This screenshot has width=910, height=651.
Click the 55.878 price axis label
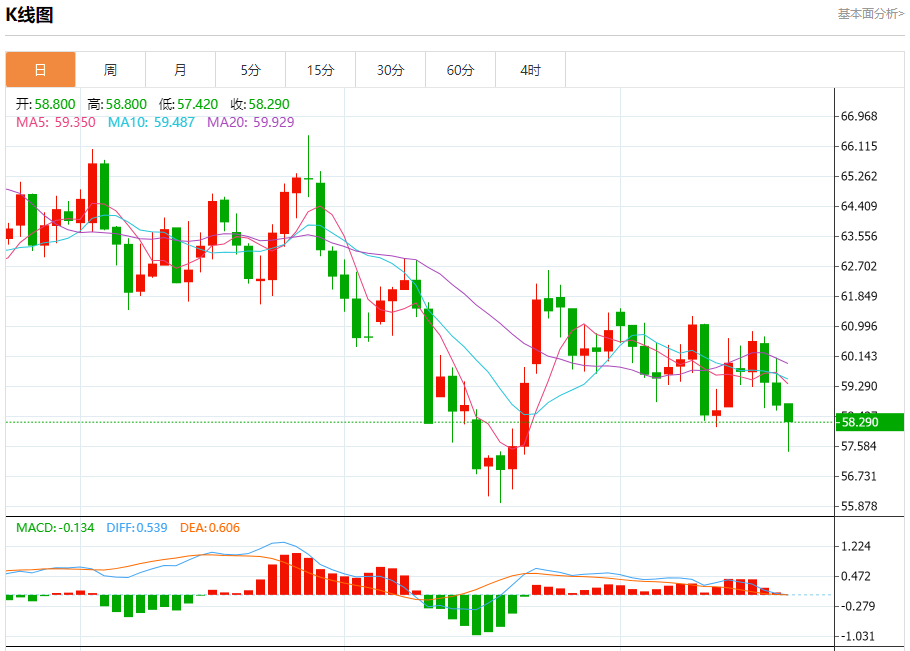[x=859, y=506]
